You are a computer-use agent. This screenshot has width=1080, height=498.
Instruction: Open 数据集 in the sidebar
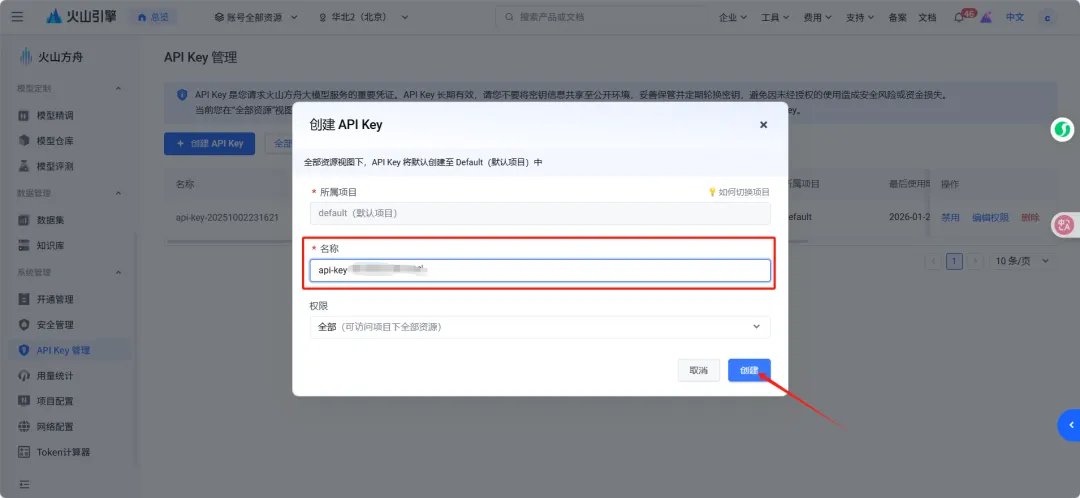click(x=51, y=220)
